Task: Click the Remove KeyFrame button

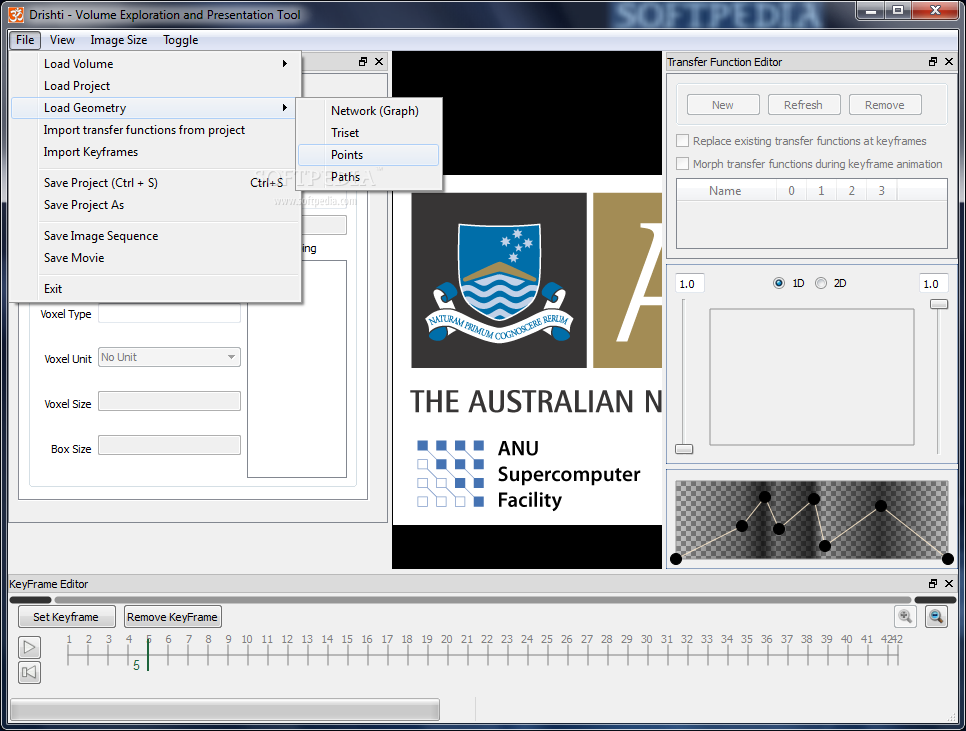Action: coord(172,616)
